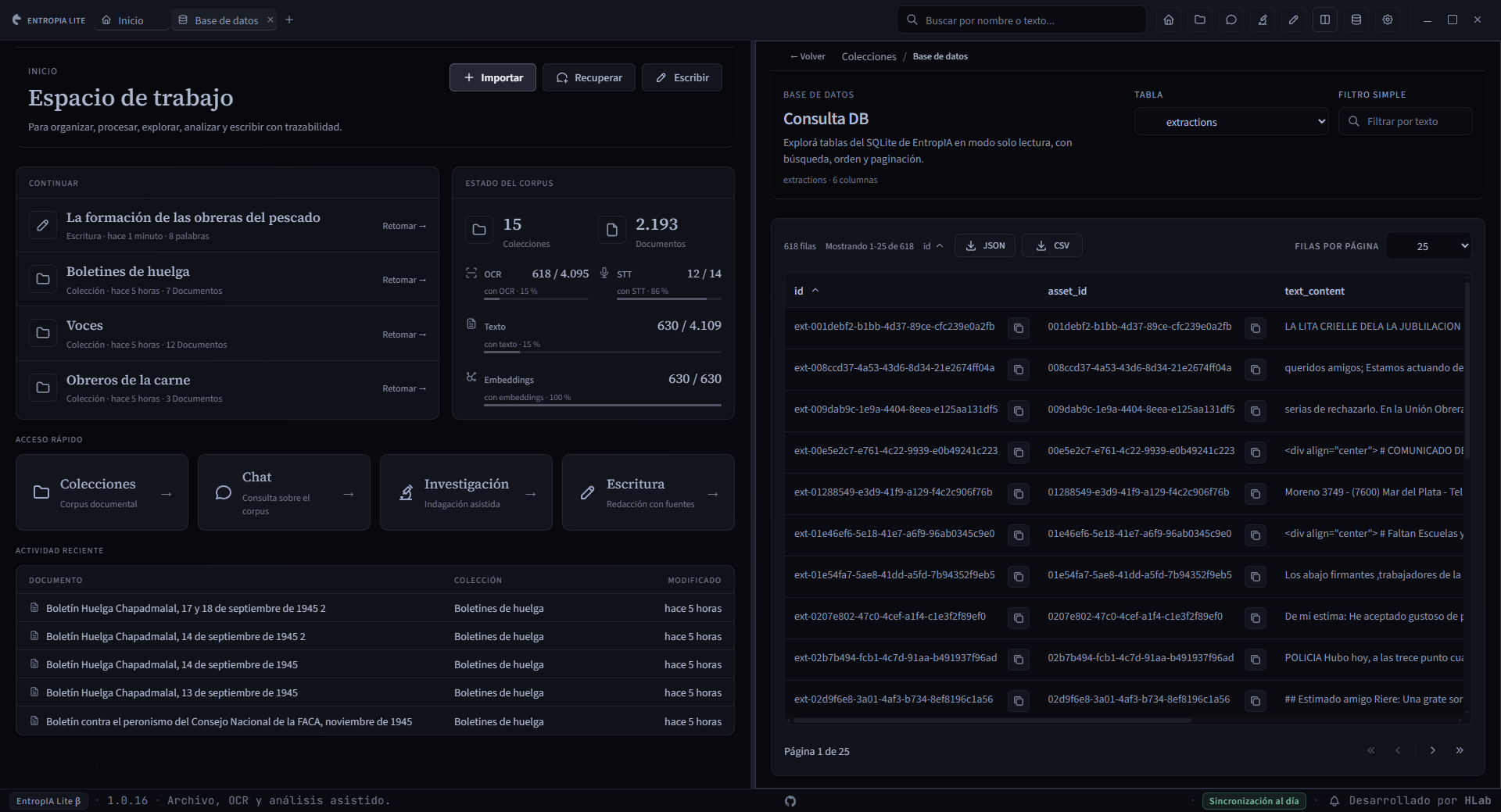Export the table as CSV
This screenshot has height=812, width=1501.
1052,245
